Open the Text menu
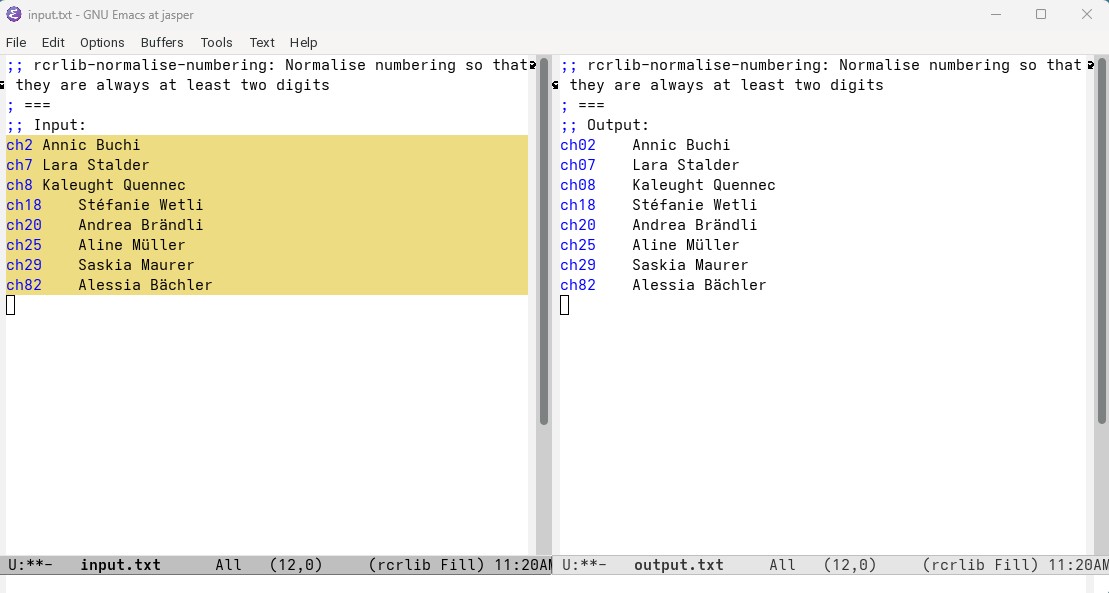Viewport: 1109px width, 593px height. (x=262, y=42)
